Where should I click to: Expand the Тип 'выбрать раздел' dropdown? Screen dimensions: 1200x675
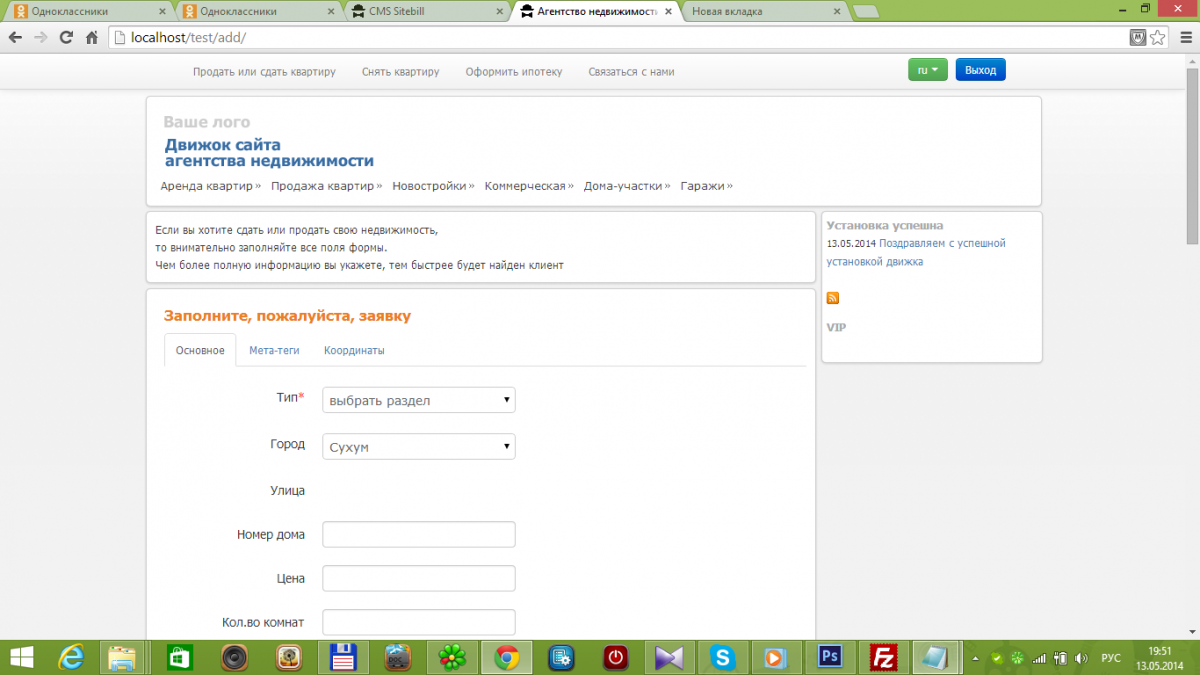tap(419, 401)
